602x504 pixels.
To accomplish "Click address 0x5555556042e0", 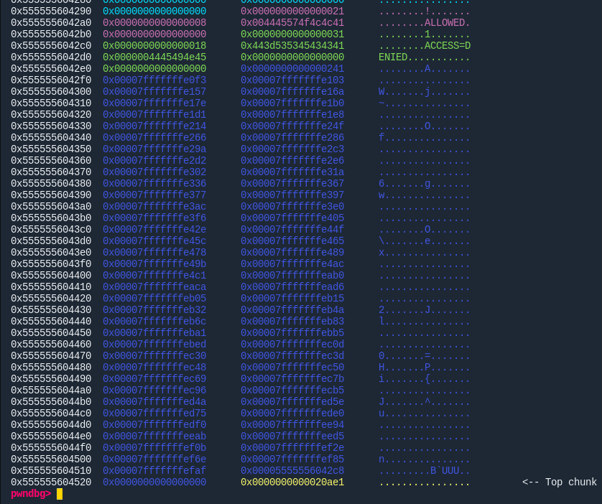I will tap(51, 69).
